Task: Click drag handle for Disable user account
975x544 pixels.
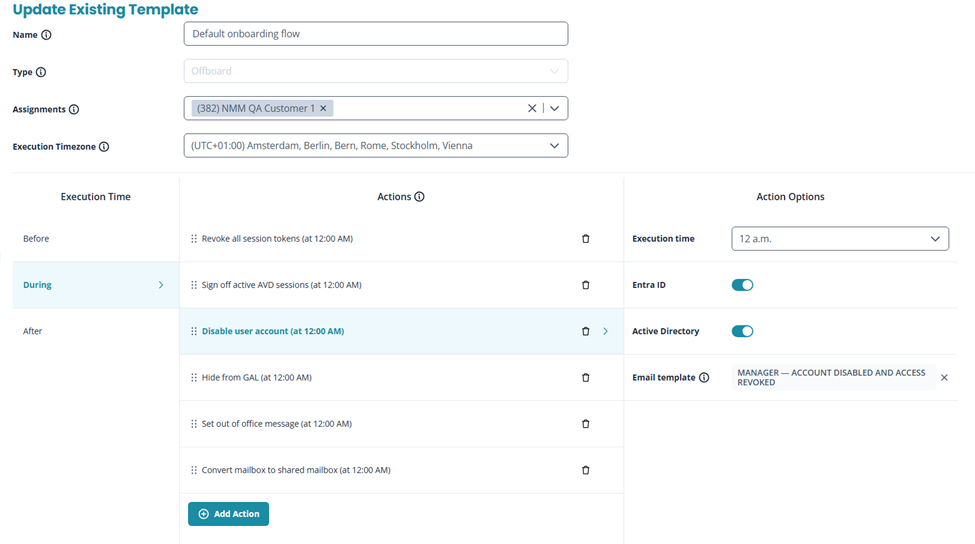Action: tap(194, 331)
